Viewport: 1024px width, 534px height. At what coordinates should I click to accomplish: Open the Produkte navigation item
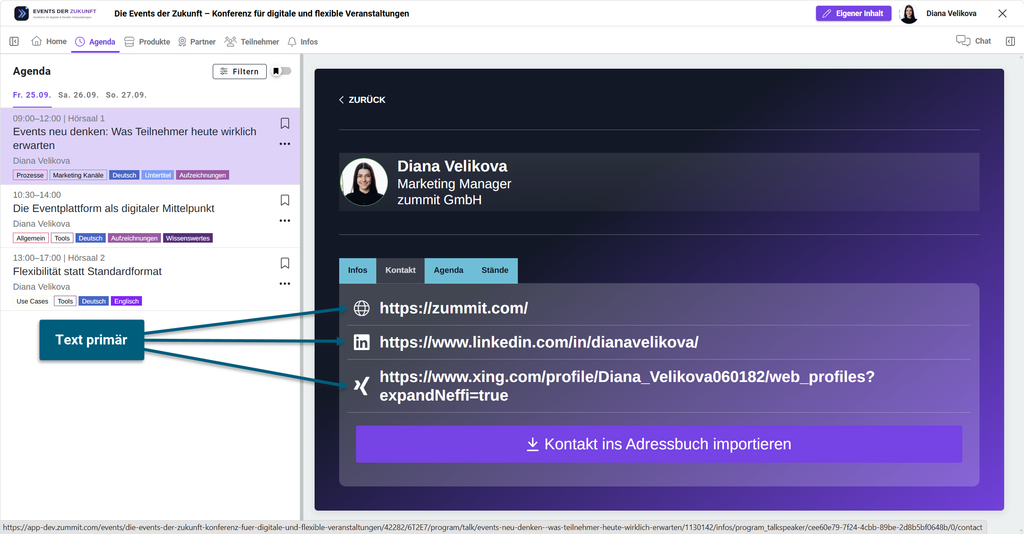click(x=147, y=42)
